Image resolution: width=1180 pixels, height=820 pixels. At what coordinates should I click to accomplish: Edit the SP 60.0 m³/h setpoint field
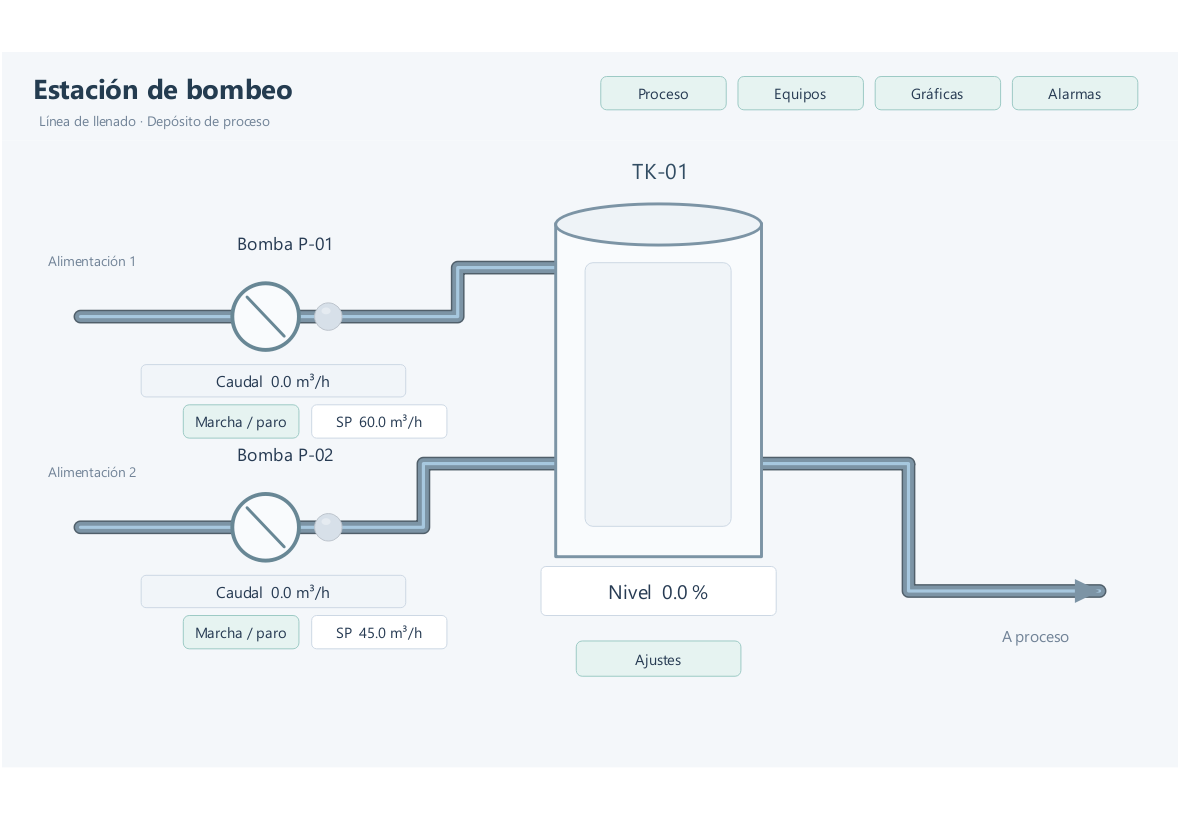tap(379, 421)
